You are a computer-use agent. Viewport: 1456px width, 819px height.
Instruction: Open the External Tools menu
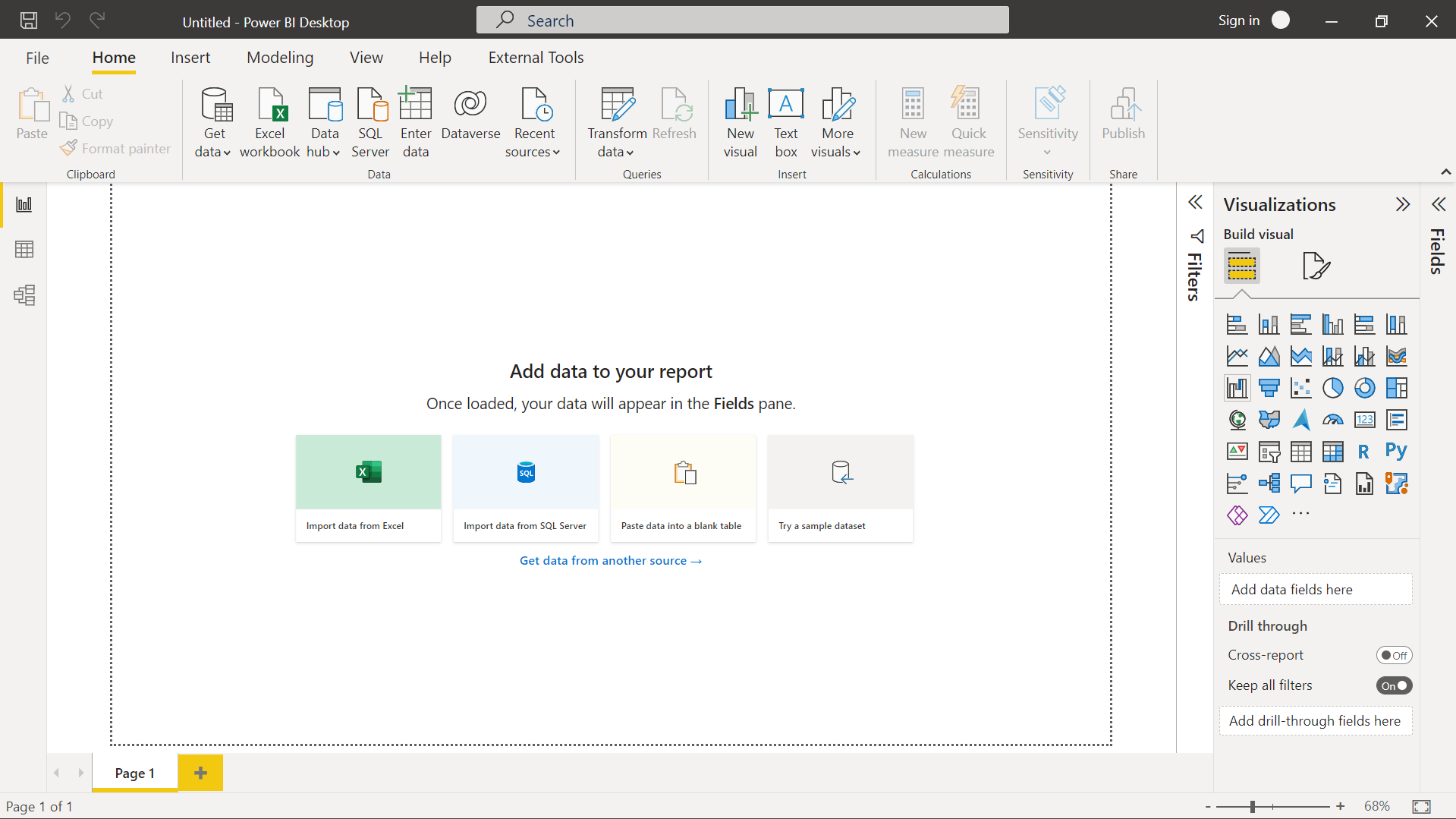[x=535, y=57]
